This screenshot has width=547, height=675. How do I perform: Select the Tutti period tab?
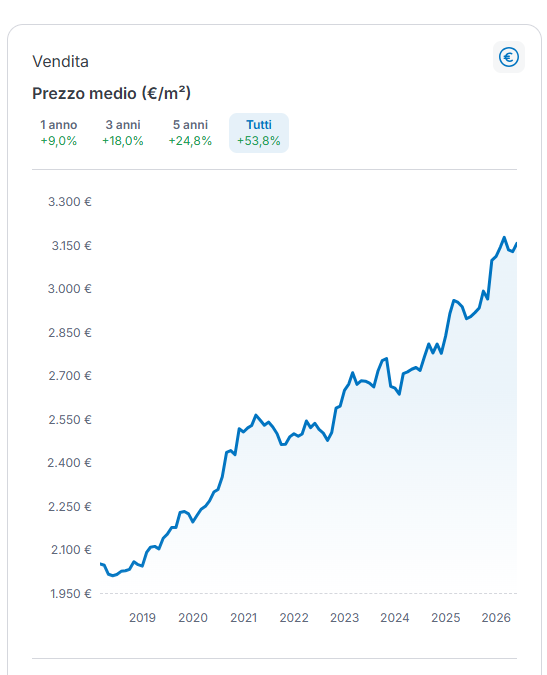pos(259,133)
